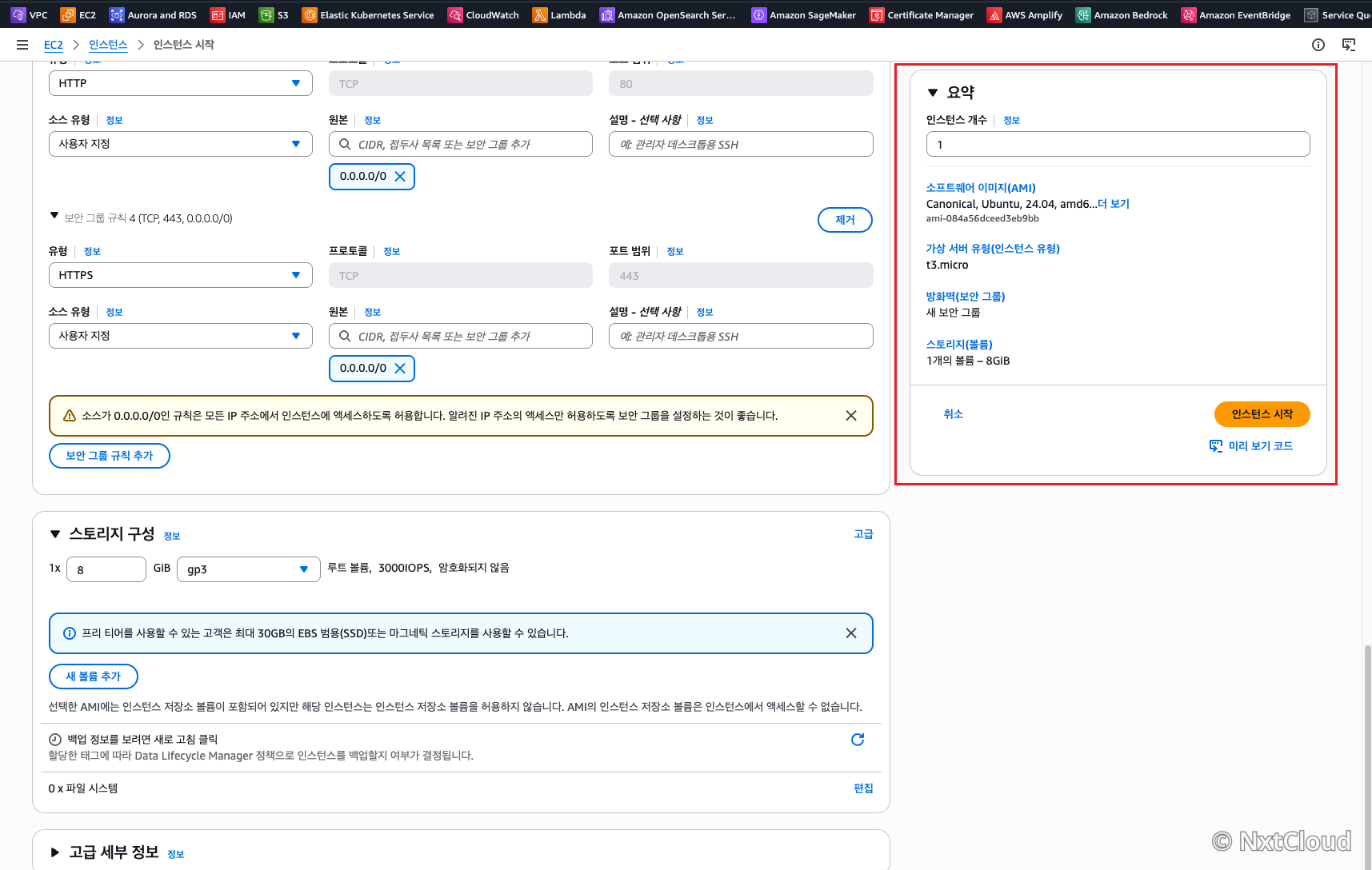
Task: Click the info circle icon in header
Action: pyautogui.click(x=1318, y=45)
